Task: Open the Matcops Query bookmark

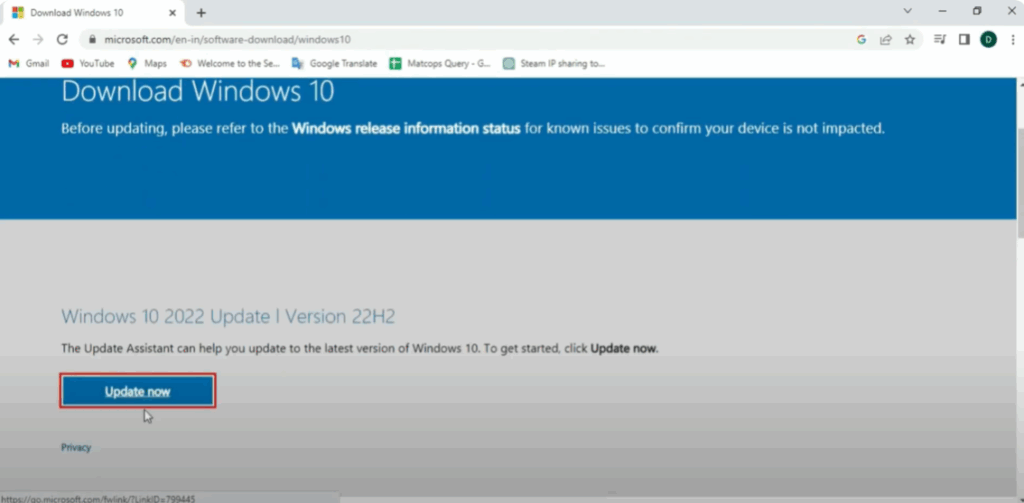Action: tap(440, 63)
